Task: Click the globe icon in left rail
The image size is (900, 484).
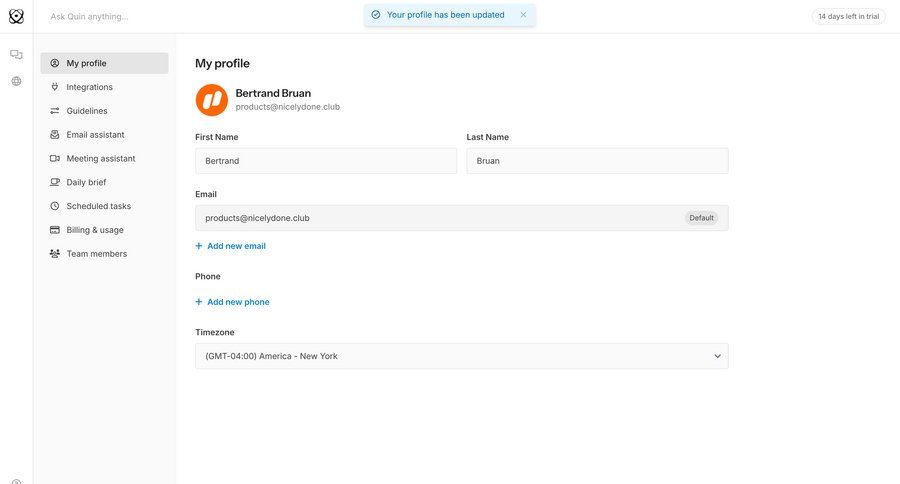Action: tap(16, 81)
